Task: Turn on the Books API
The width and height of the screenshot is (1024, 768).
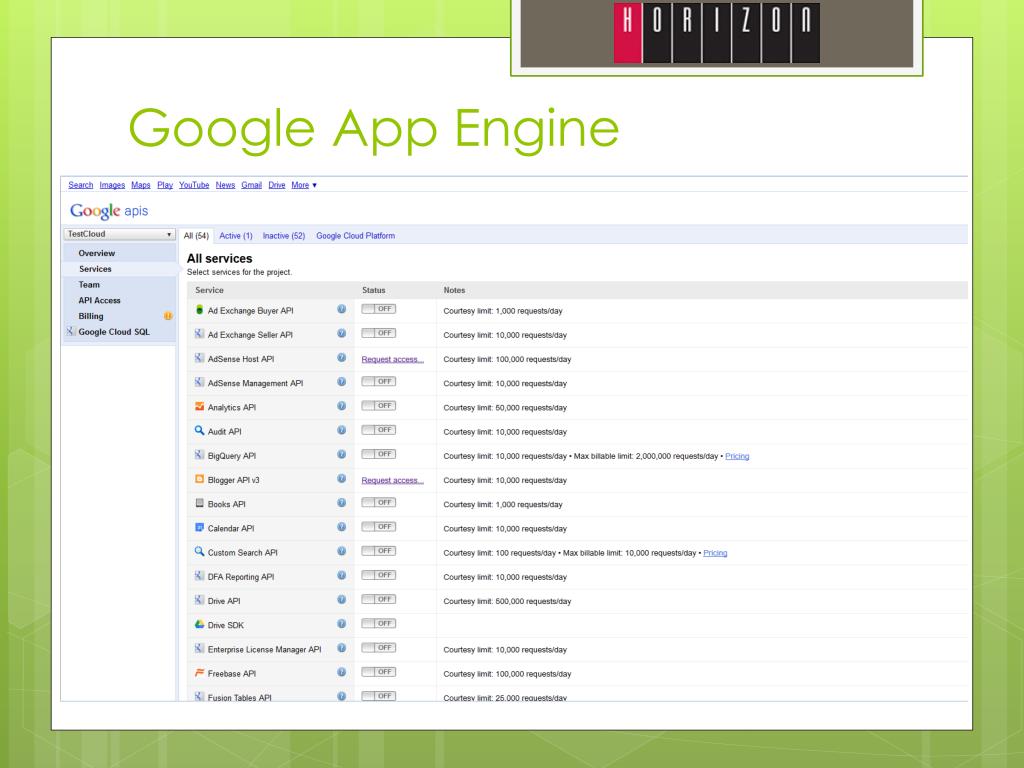Action: click(379, 502)
